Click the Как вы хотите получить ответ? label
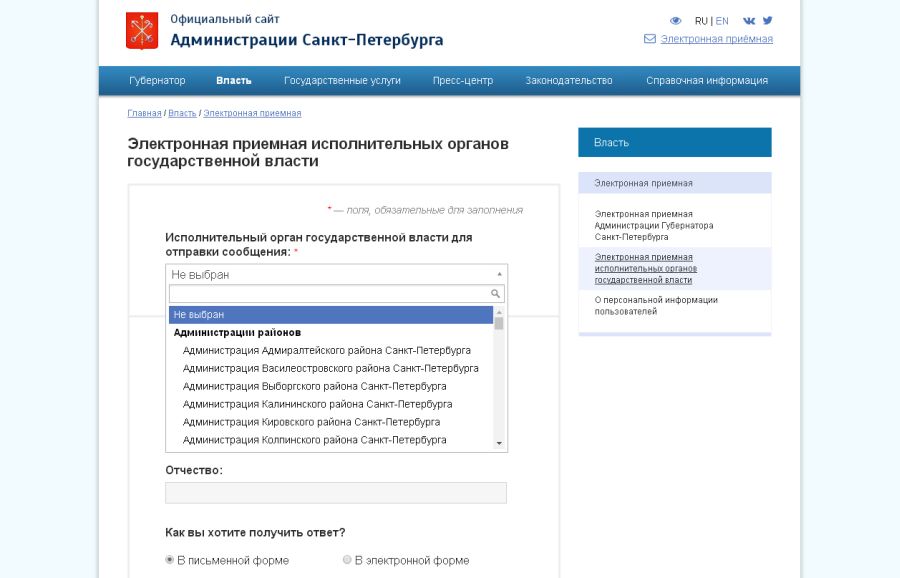This screenshot has height=578, width=900. 255,533
